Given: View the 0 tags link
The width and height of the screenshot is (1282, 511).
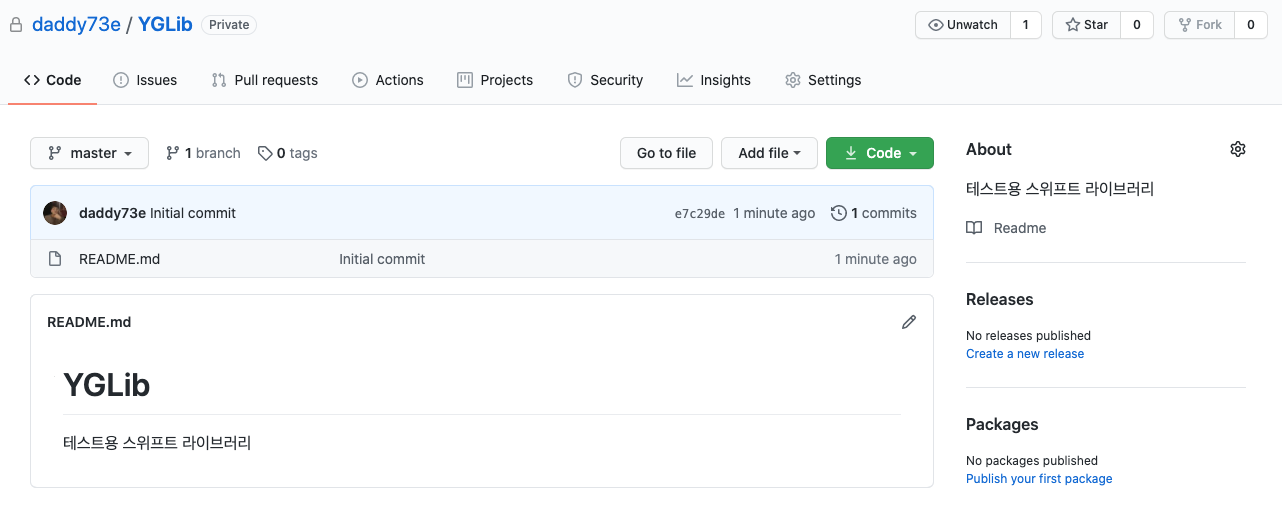Looking at the screenshot, I should pyautogui.click(x=288, y=153).
